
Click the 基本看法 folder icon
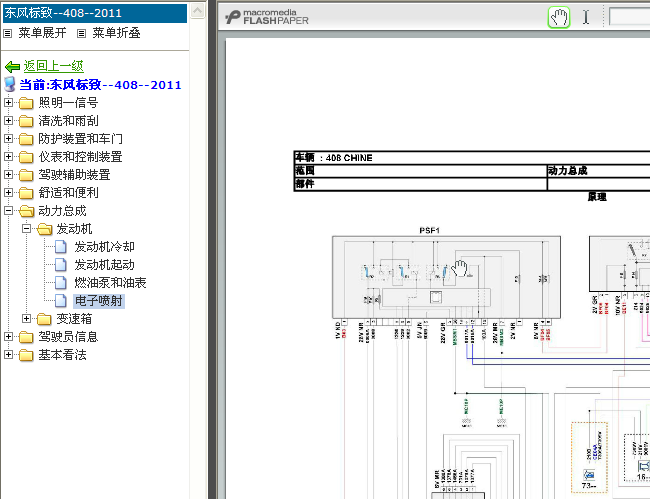(26, 355)
